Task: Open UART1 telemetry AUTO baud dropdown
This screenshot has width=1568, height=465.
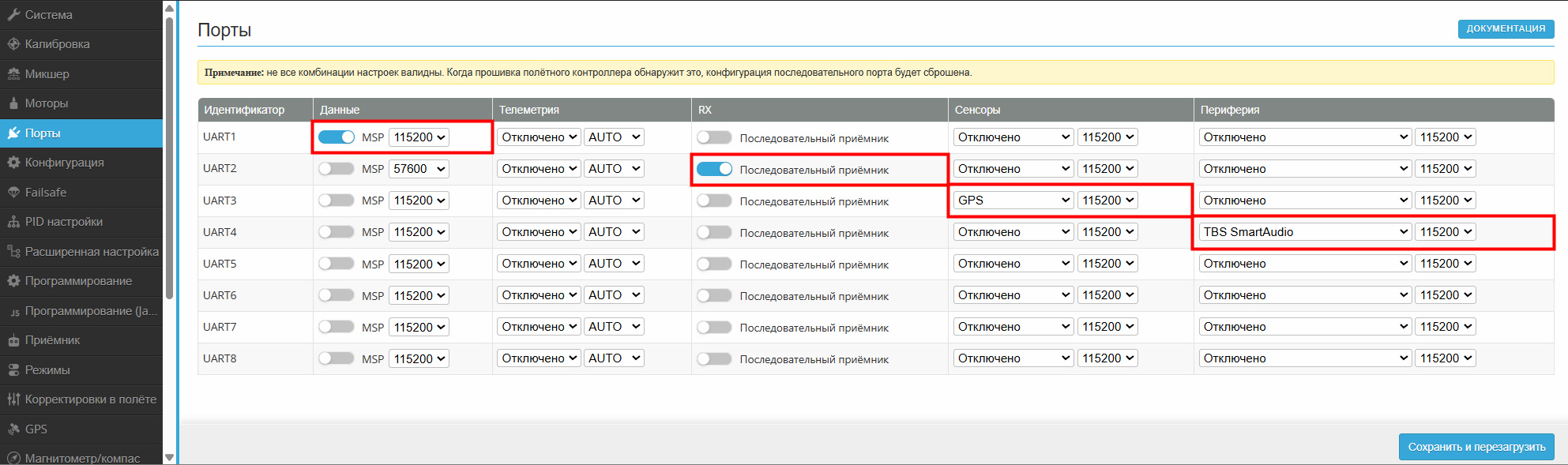Action: [614, 137]
